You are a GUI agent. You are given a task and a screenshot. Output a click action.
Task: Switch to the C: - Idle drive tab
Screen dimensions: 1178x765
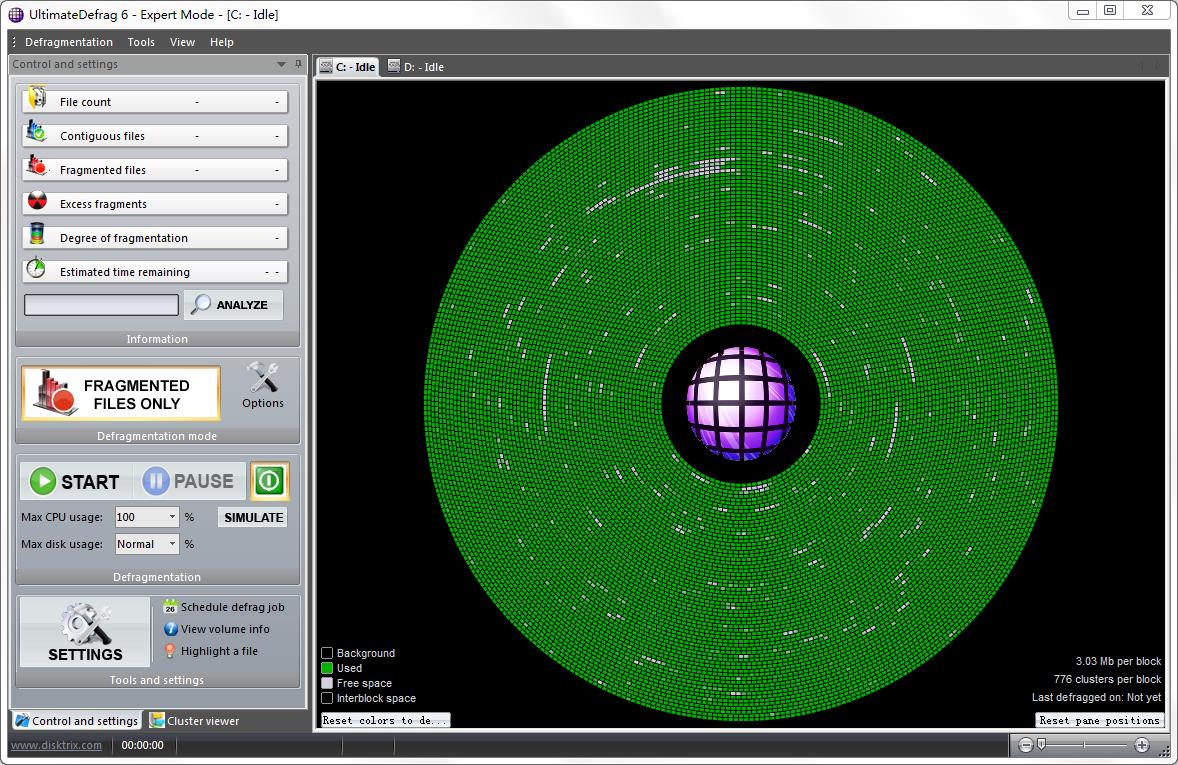347,67
